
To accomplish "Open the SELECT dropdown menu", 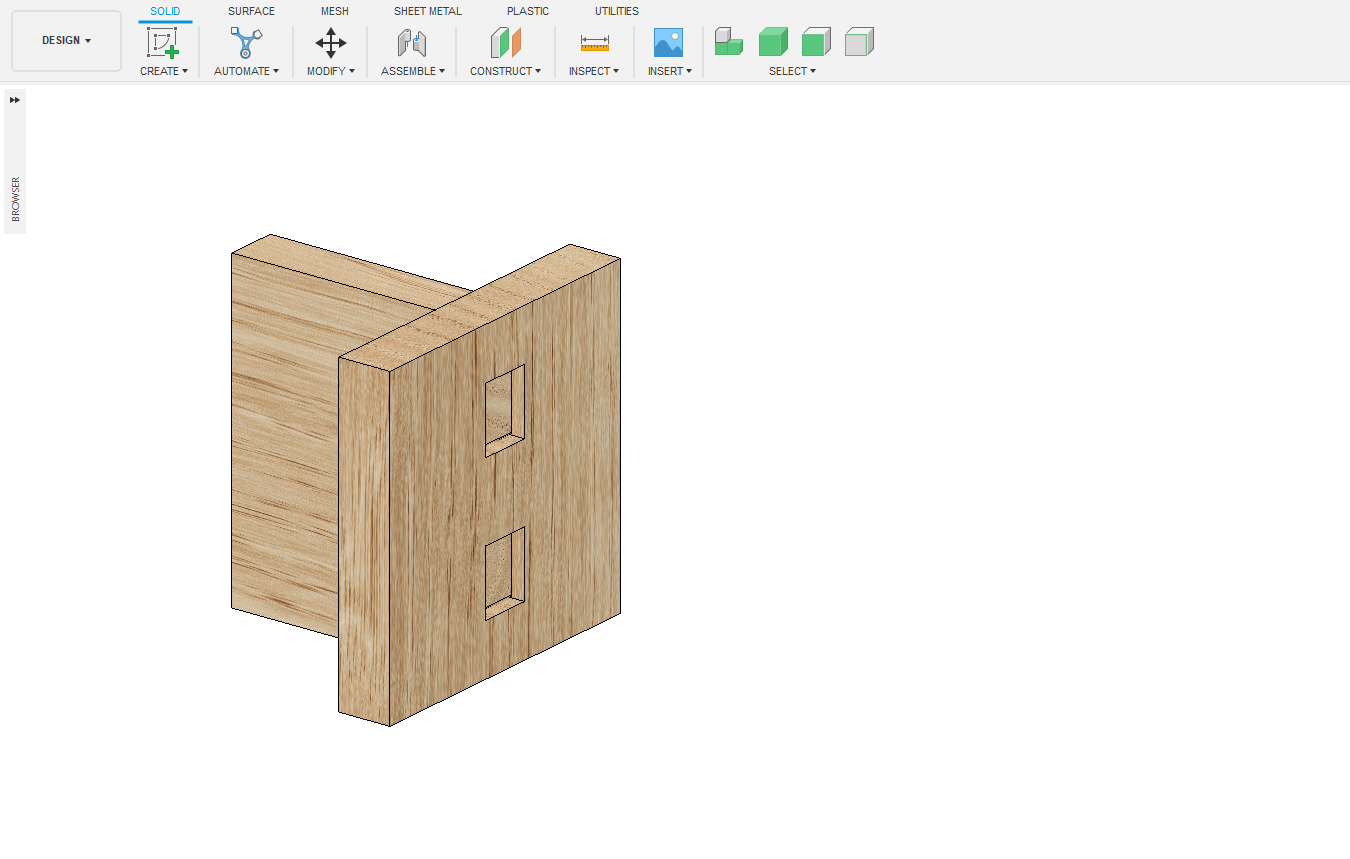I will 792,71.
